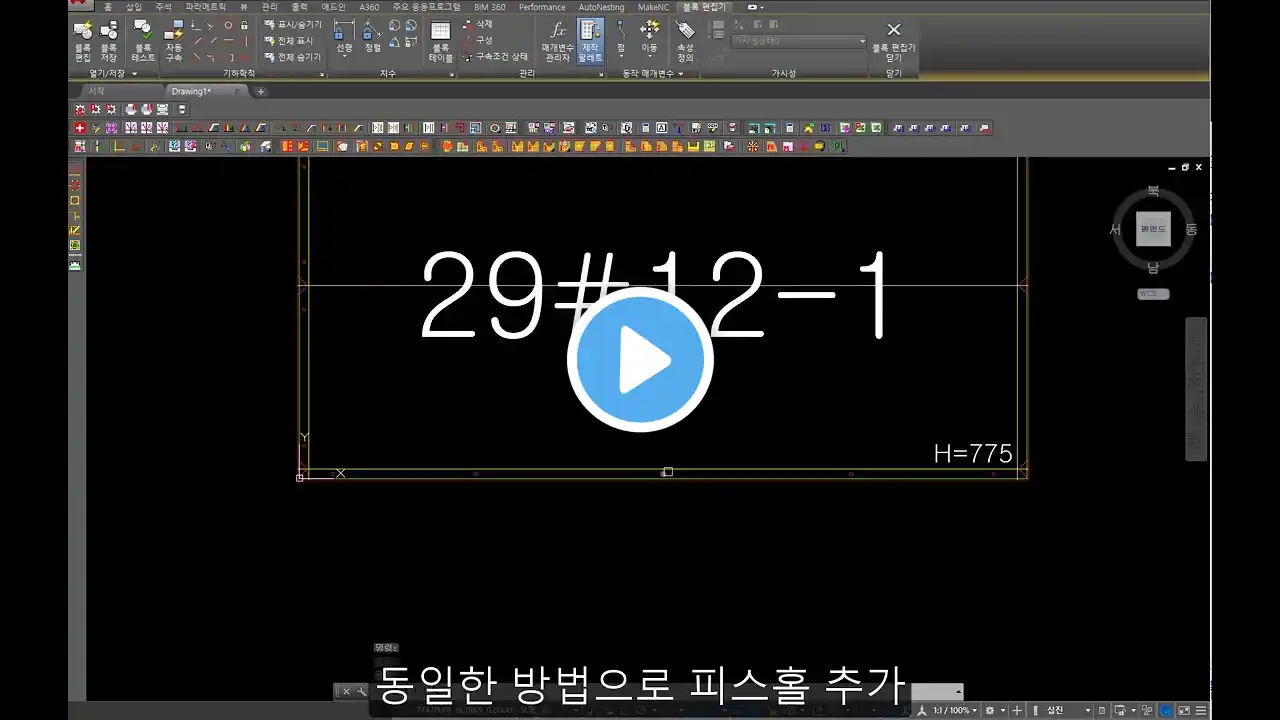The height and width of the screenshot is (720, 1280).
Task: Open the MakeNC ribbon tab
Action: 654,6
